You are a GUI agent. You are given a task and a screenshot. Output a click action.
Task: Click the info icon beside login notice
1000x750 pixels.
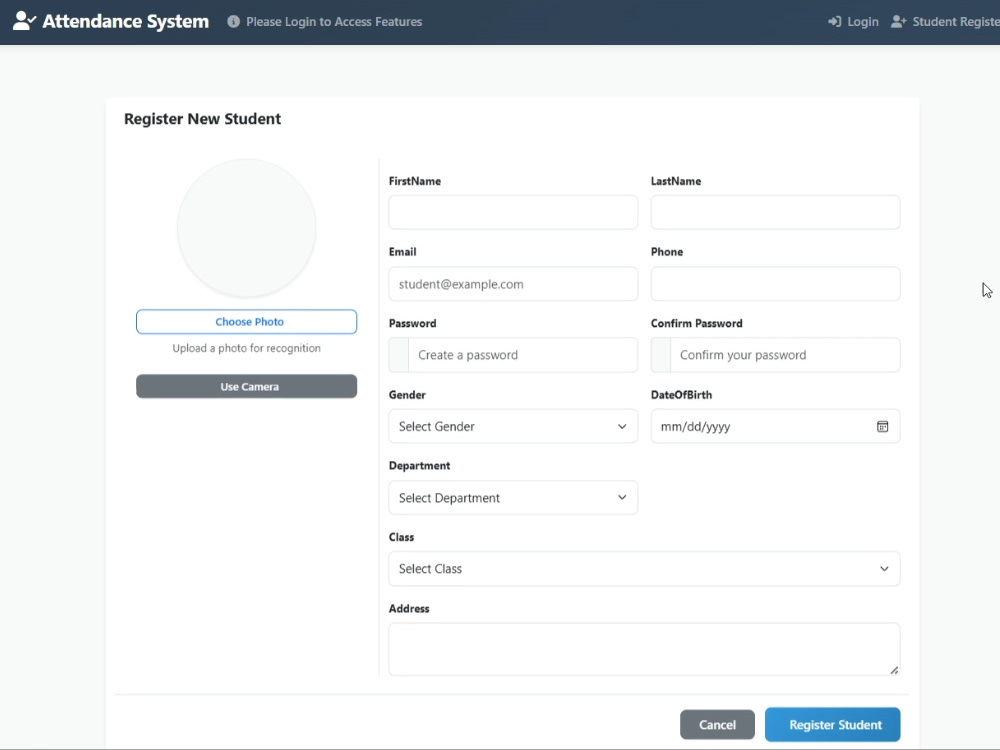(233, 22)
